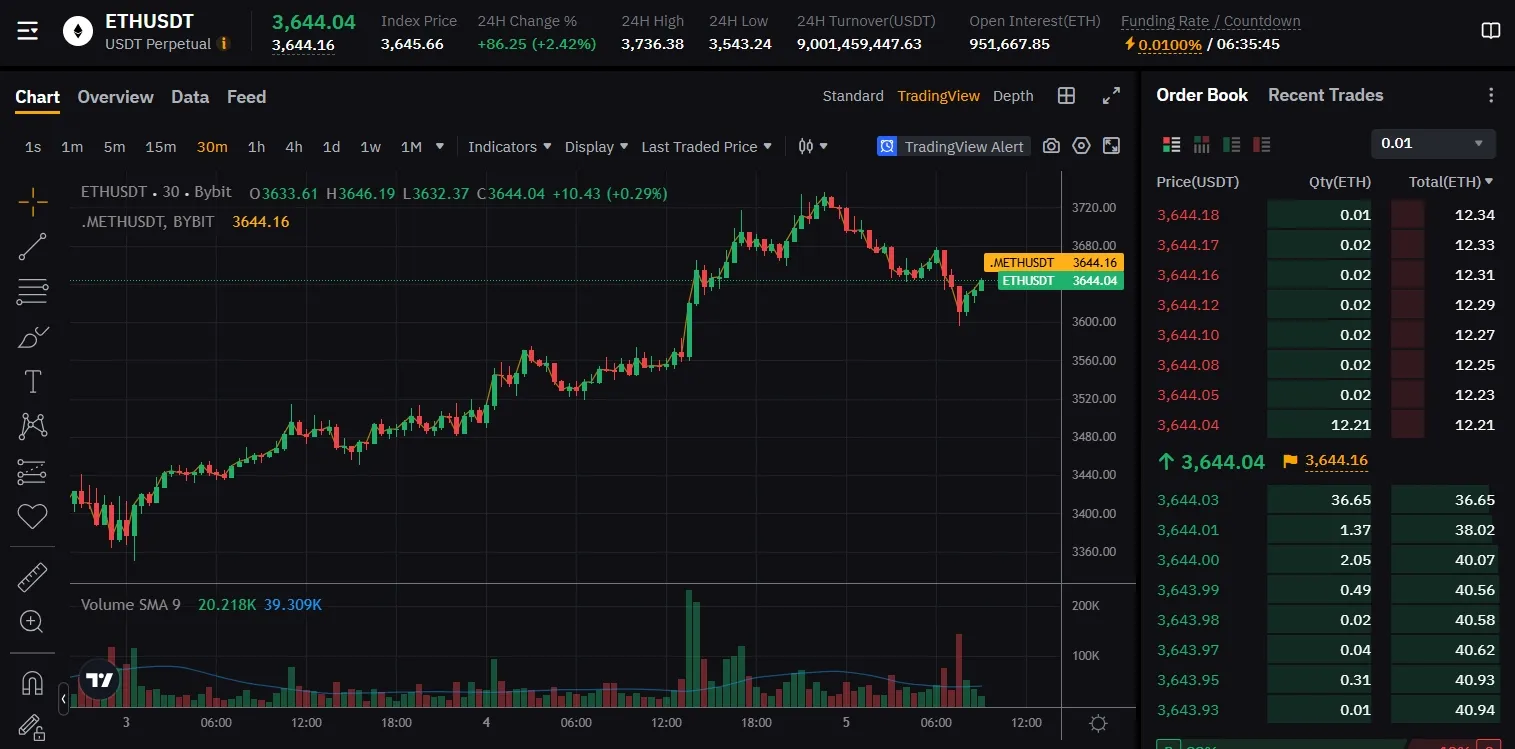Image resolution: width=1515 pixels, height=749 pixels.
Task: Click the bid price 3,644.03 row
Action: [x=1326, y=500]
